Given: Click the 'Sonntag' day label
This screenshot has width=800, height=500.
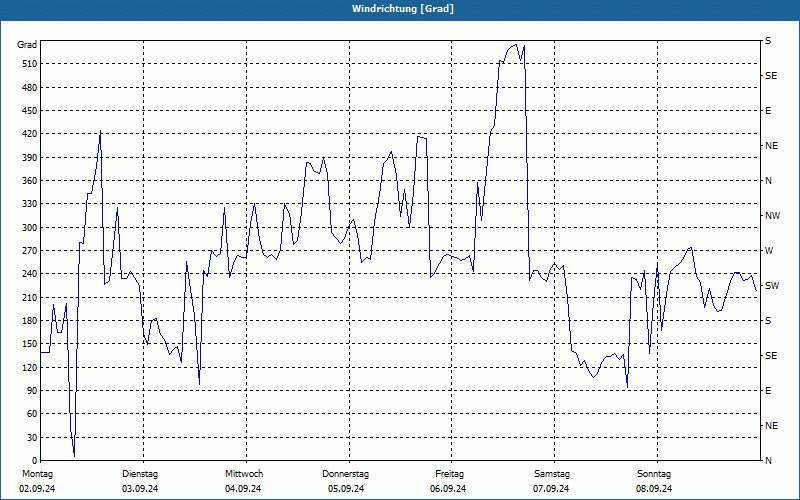Looking at the screenshot, I should 654,474.
